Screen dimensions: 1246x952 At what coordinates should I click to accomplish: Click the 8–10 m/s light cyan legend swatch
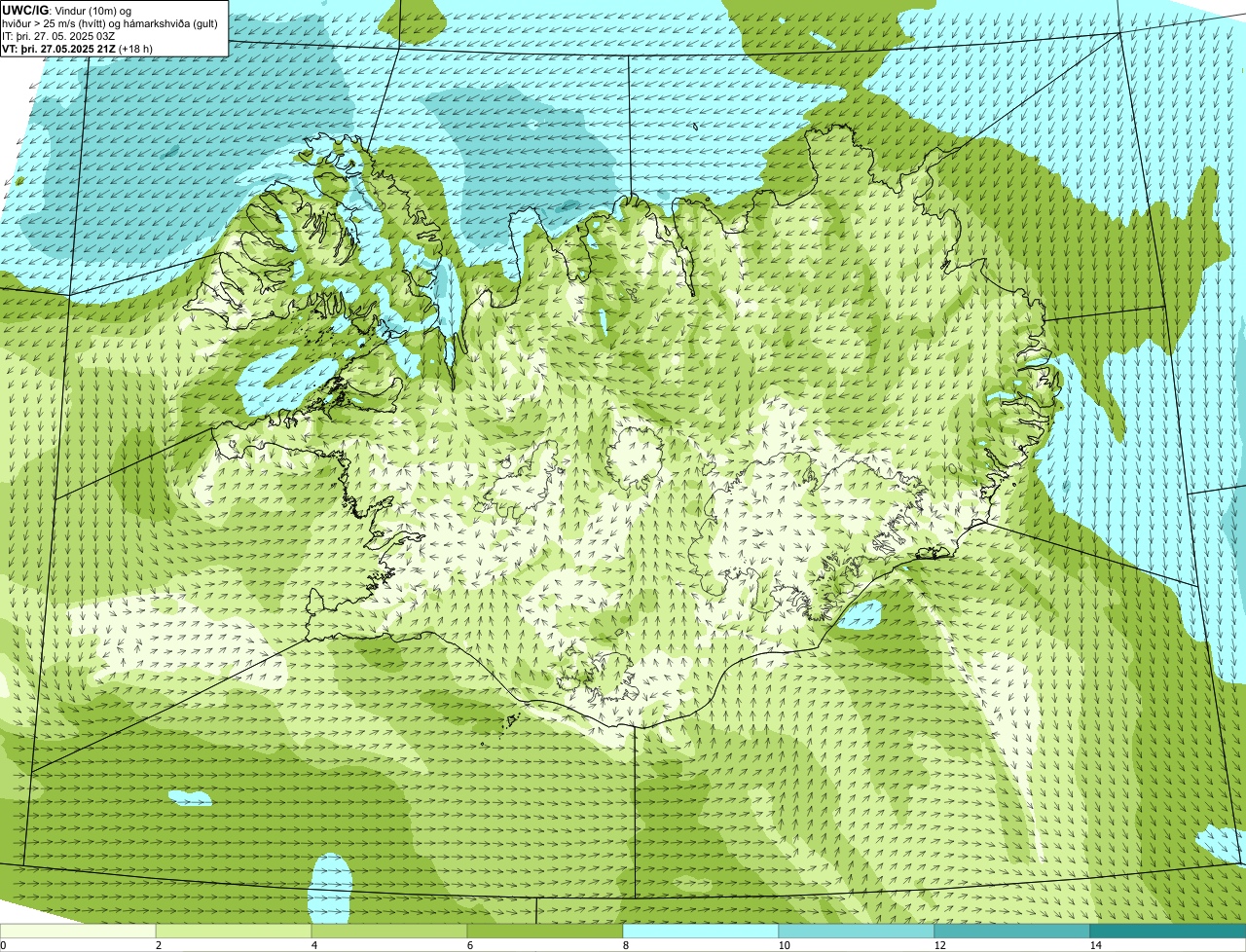[x=701, y=932]
